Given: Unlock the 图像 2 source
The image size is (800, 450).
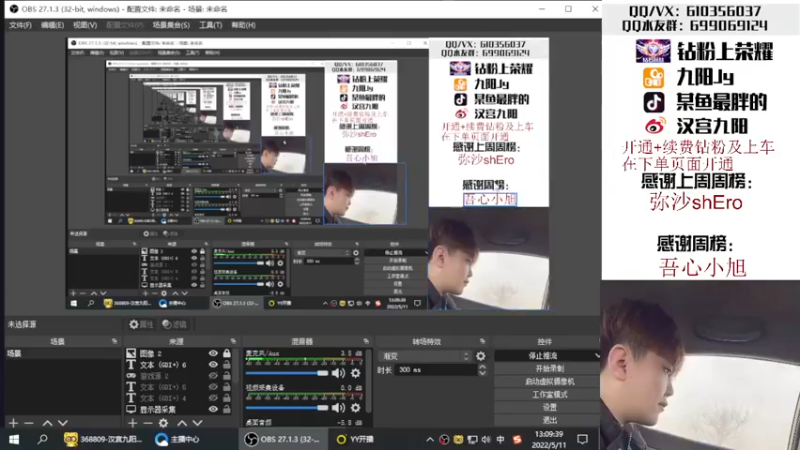Looking at the screenshot, I should click(x=227, y=353).
